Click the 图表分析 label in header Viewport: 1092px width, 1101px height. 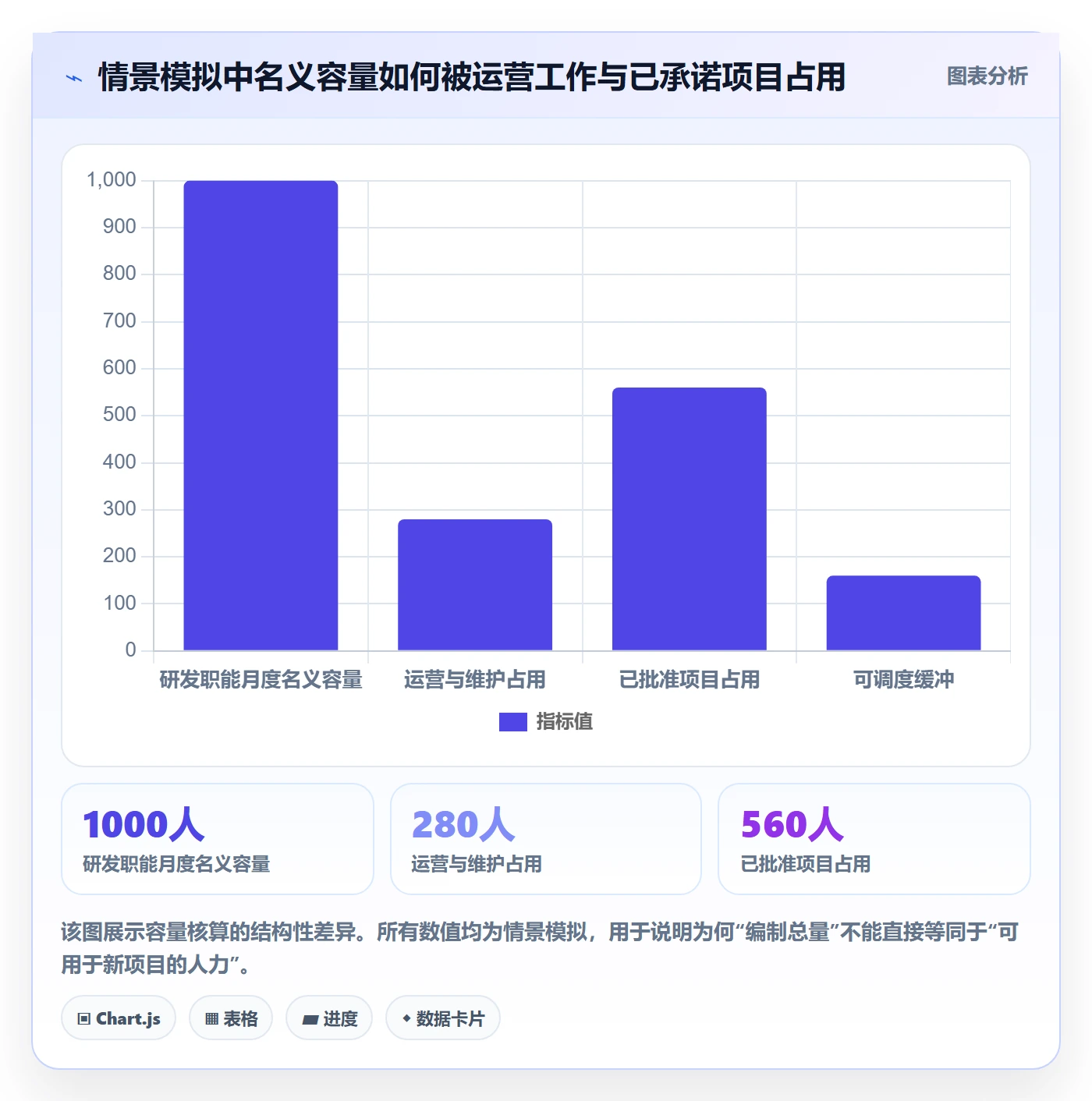pyautogui.click(x=987, y=76)
